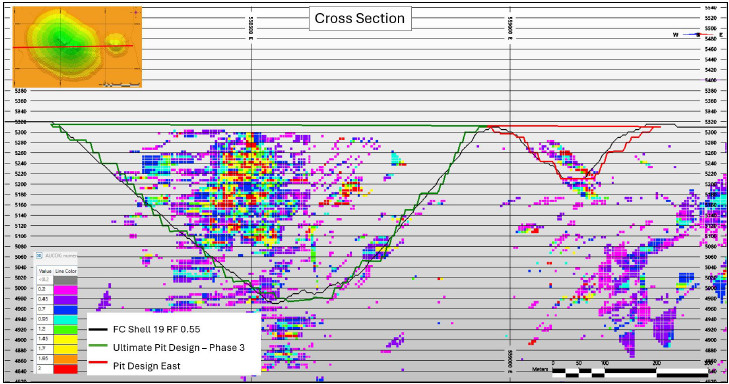Click the Ultimate Pit Design – Phase 3 label
The image size is (729, 384).
(x=179, y=348)
